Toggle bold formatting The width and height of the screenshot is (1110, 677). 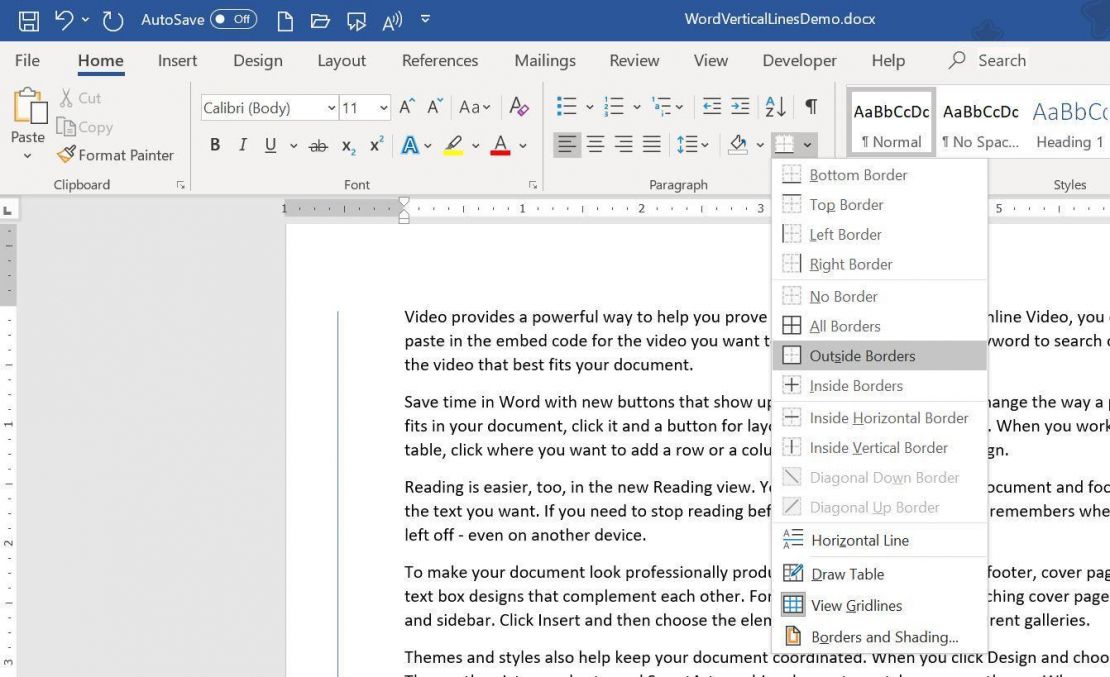point(214,145)
